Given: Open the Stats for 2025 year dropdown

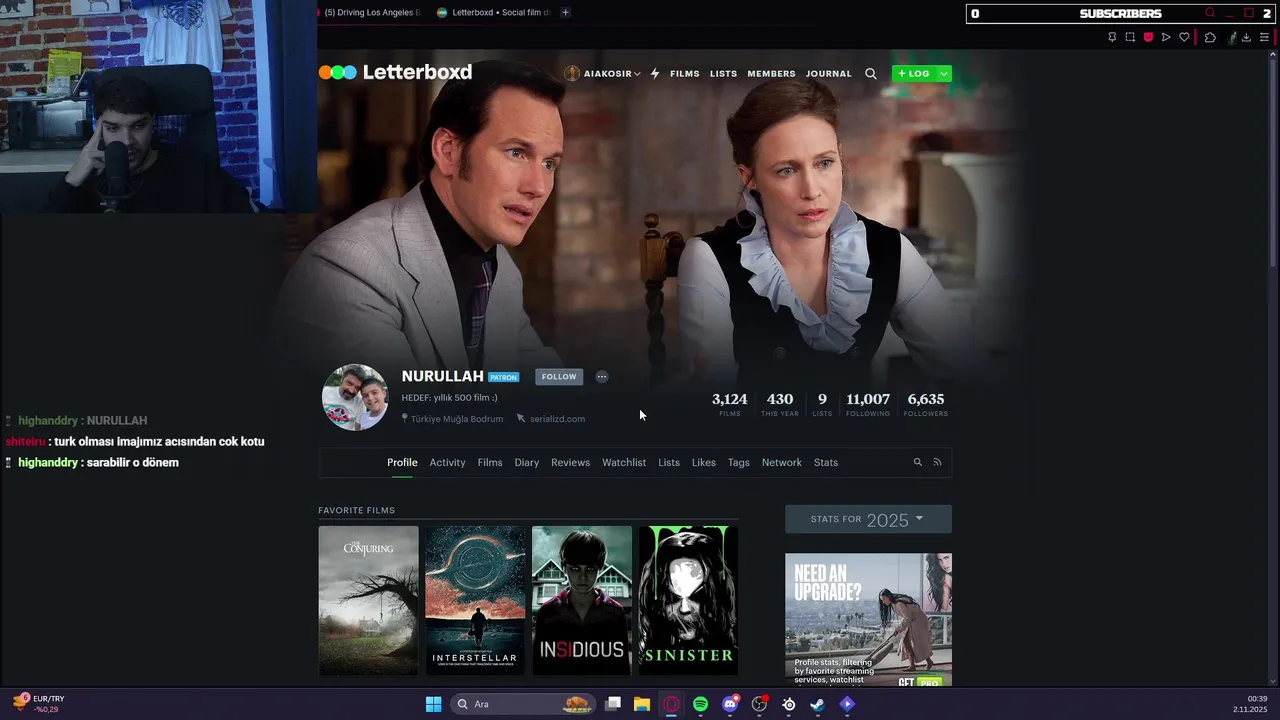Looking at the screenshot, I should [x=868, y=519].
